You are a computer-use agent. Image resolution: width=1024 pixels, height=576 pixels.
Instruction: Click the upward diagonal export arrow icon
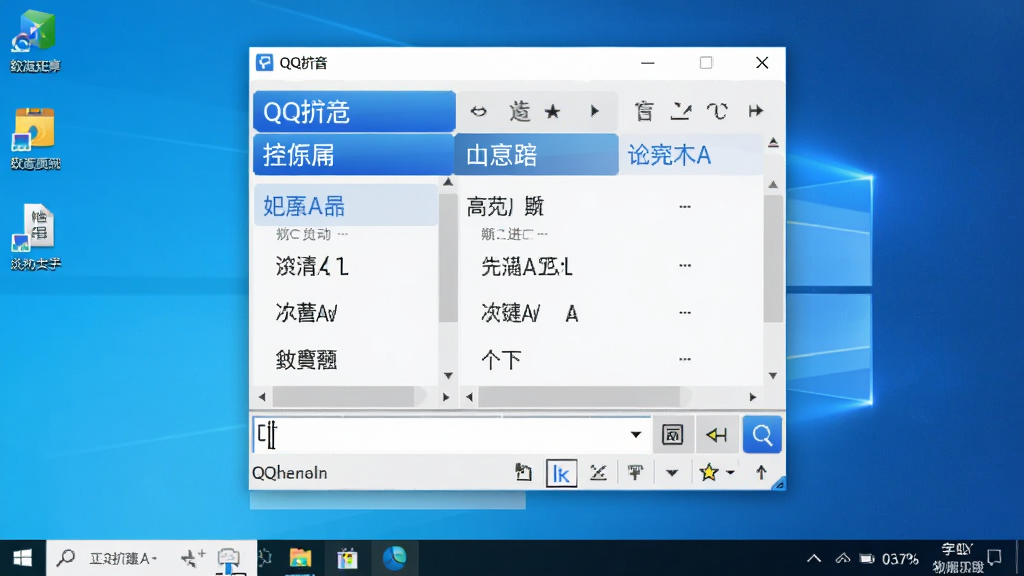pos(680,112)
